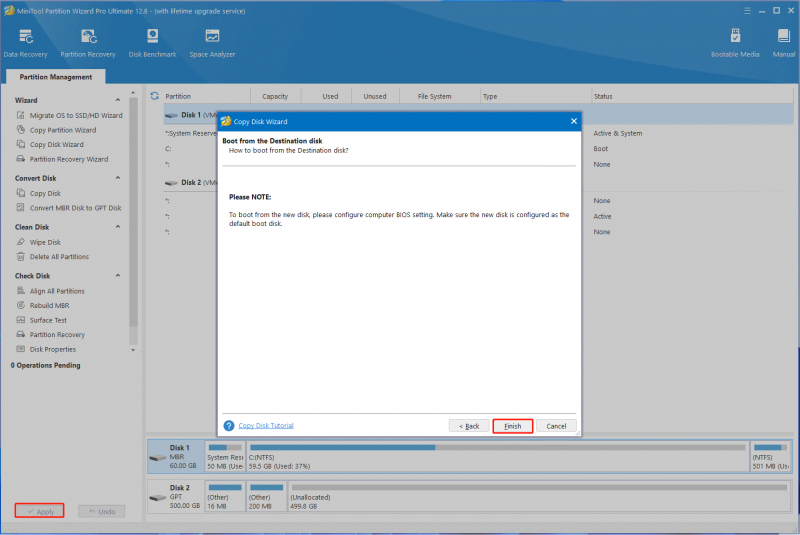Close the Copy Disk Wizard dialog
800x535 pixels.
[573, 121]
